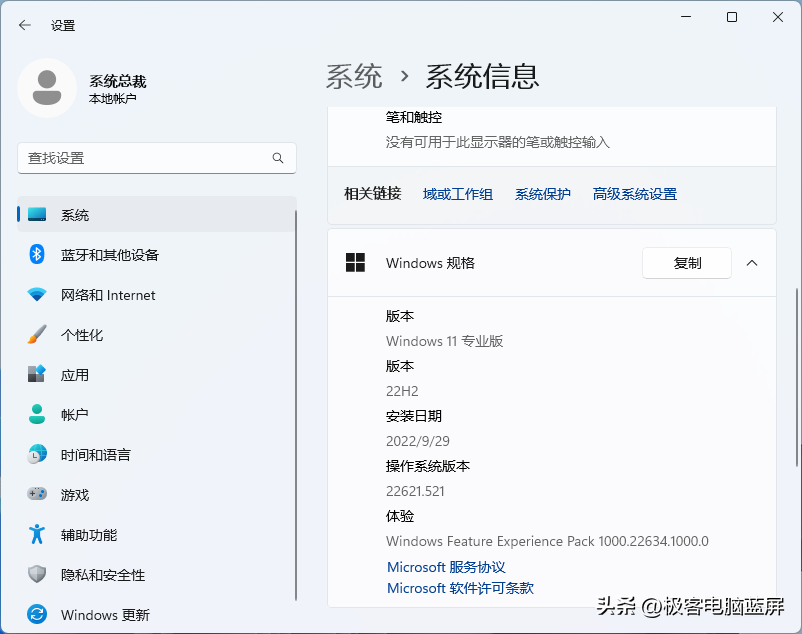Click the 体验 label
The image size is (802, 634).
pyautogui.click(x=399, y=516)
